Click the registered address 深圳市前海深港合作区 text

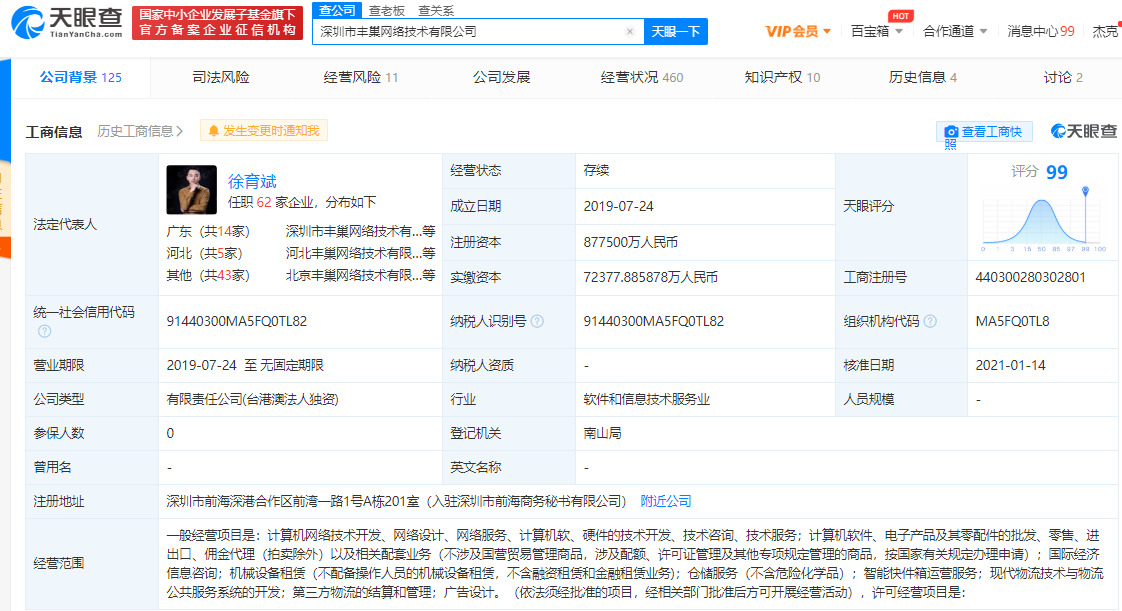pos(396,501)
